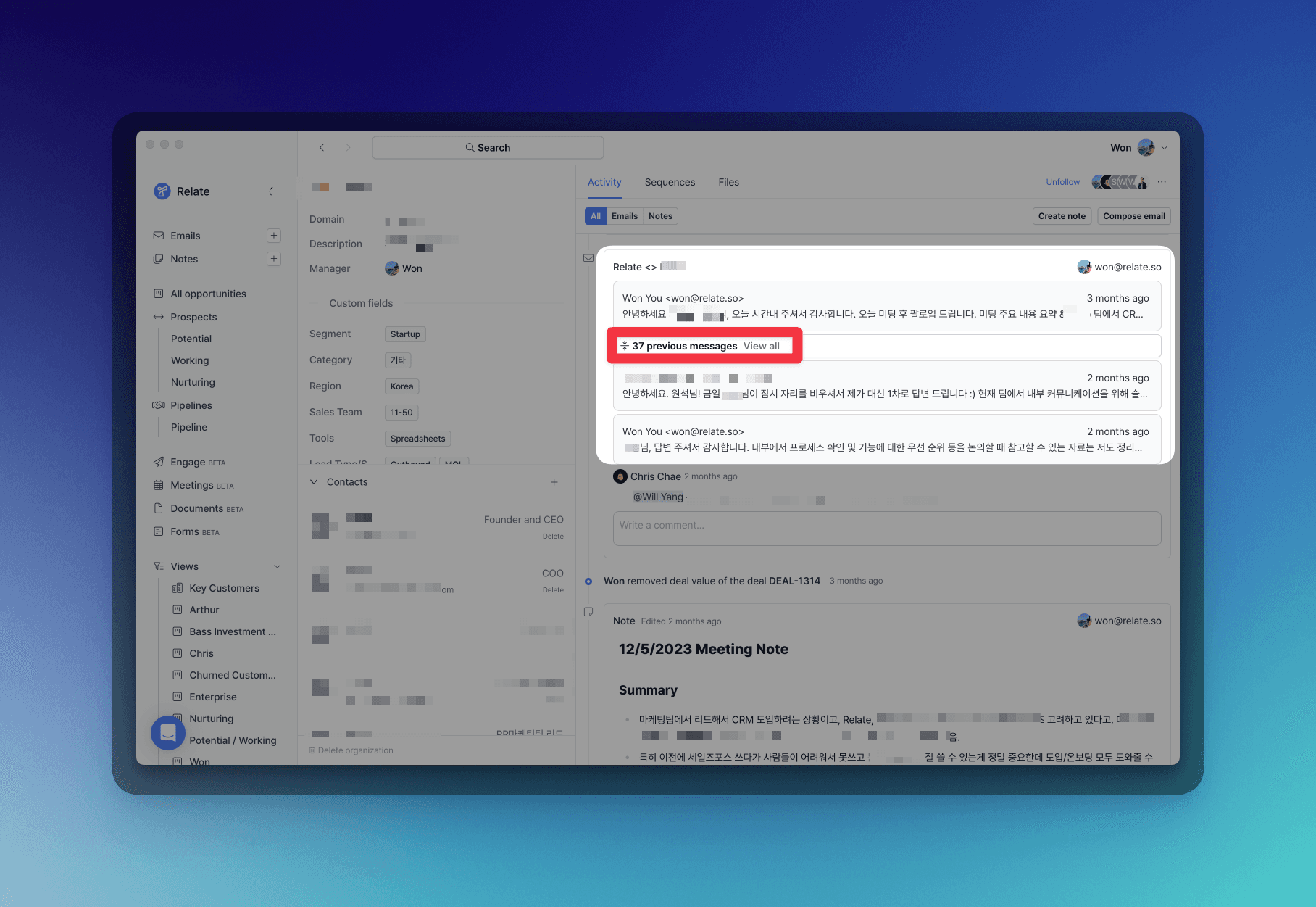The image size is (1316, 907).
Task: Open the Category 기타 dropdown
Action: point(398,360)
